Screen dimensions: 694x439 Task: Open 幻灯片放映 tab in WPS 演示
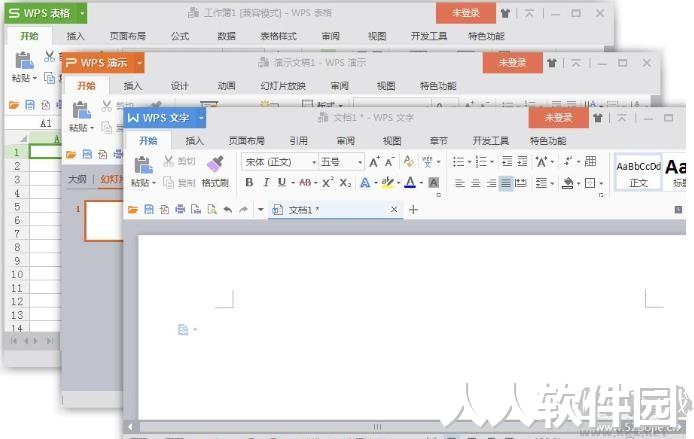[x=283, y=86]
